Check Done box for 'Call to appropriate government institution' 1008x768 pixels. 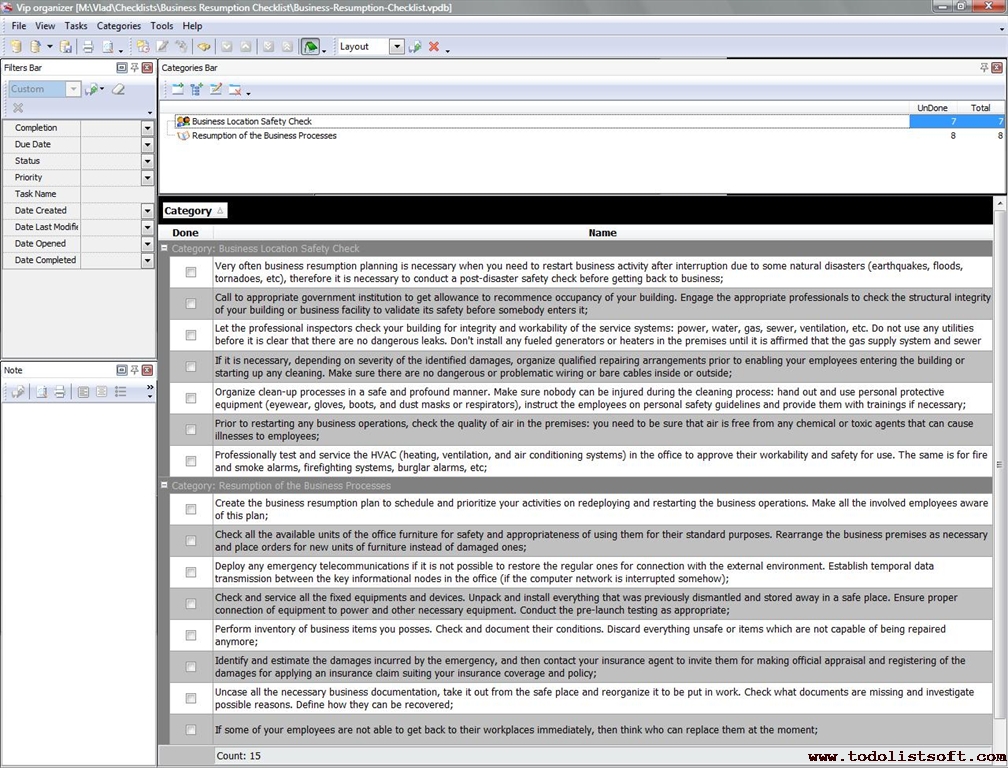click(x=191, y=303)
